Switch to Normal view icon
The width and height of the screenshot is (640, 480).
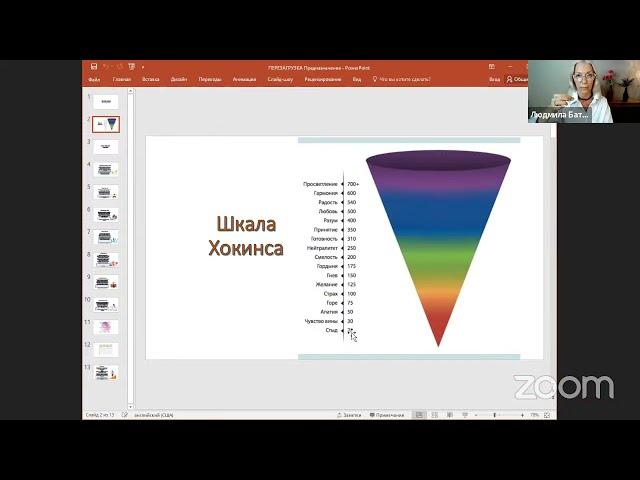(x=419, y=415)
